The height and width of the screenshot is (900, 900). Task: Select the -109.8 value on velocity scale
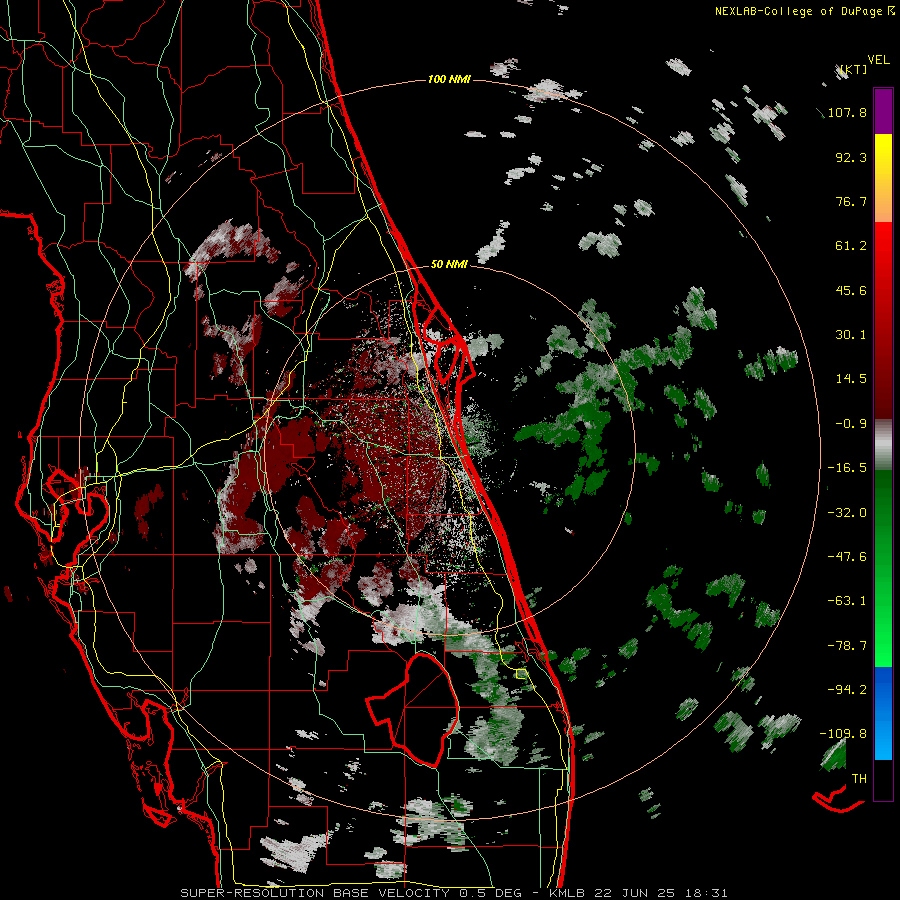(843, 734)
